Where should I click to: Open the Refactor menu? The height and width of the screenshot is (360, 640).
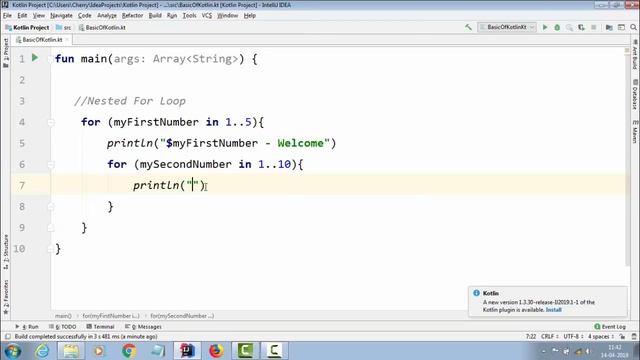132,16
